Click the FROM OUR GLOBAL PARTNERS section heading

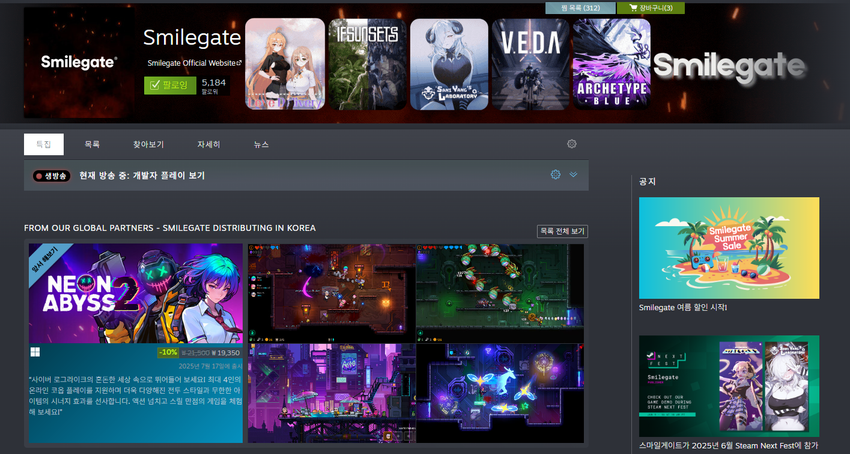pos(170,228)
